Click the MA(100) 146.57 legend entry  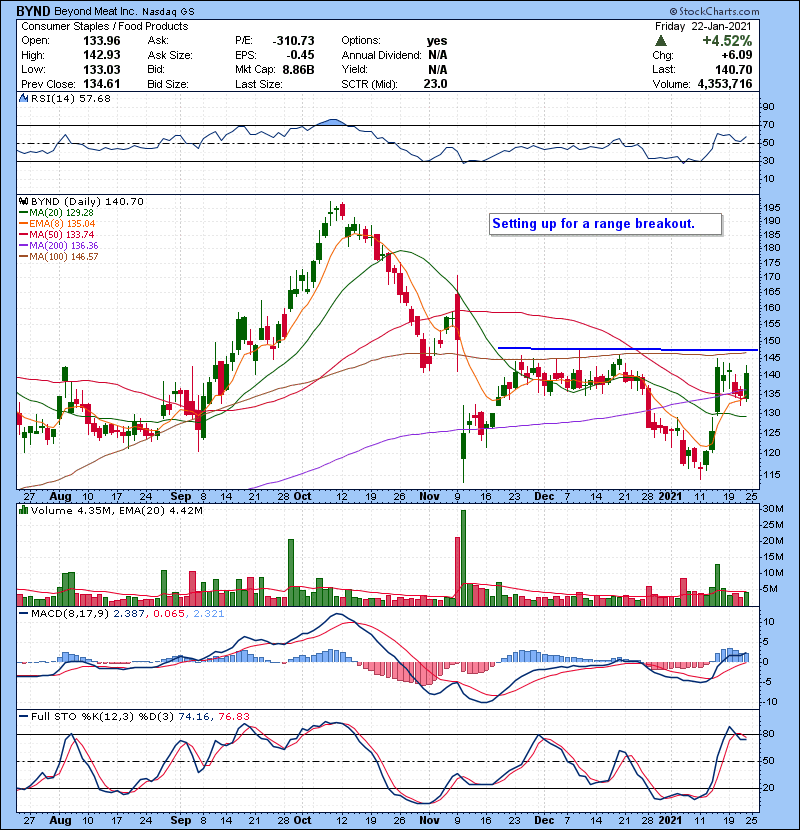coord(59,257)
